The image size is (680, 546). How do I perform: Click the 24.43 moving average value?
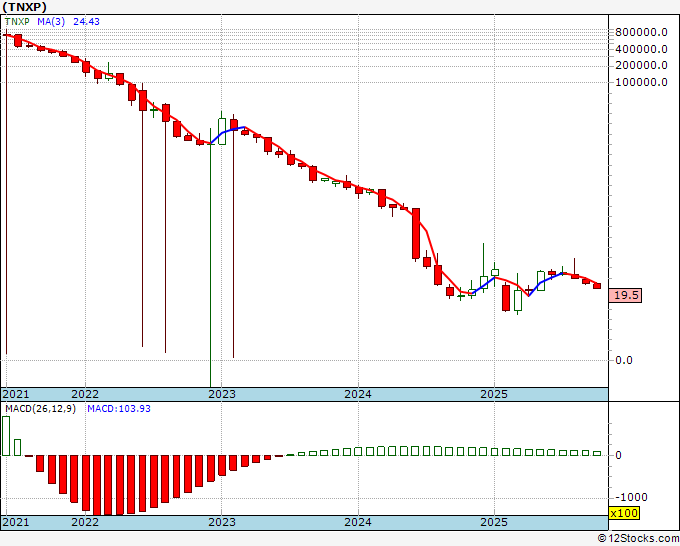coord(86,21)
